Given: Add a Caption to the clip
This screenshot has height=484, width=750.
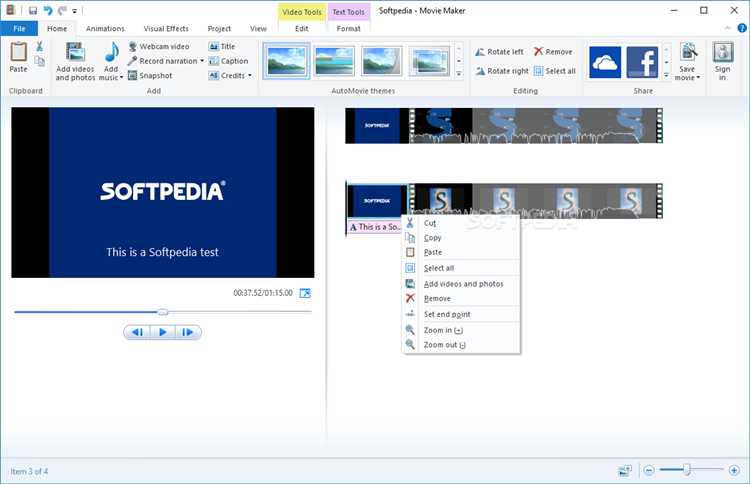Looking at the screenshot, I should click(228, 61).
